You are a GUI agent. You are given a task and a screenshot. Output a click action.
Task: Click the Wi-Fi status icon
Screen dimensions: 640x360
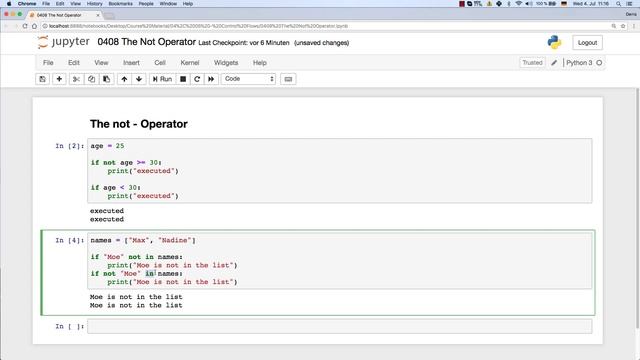(518, 4)
